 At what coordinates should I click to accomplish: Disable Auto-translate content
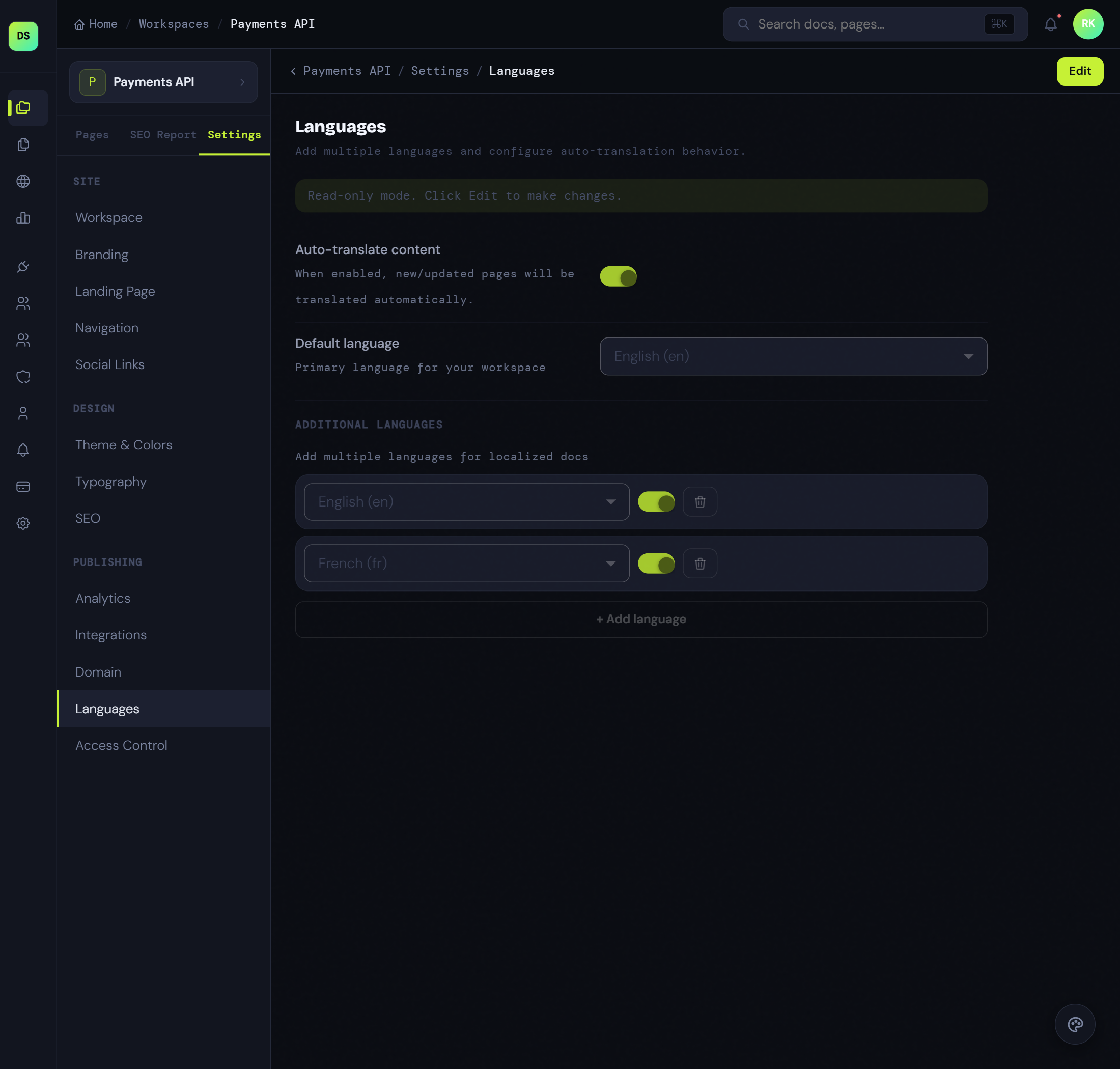(619, 276)
